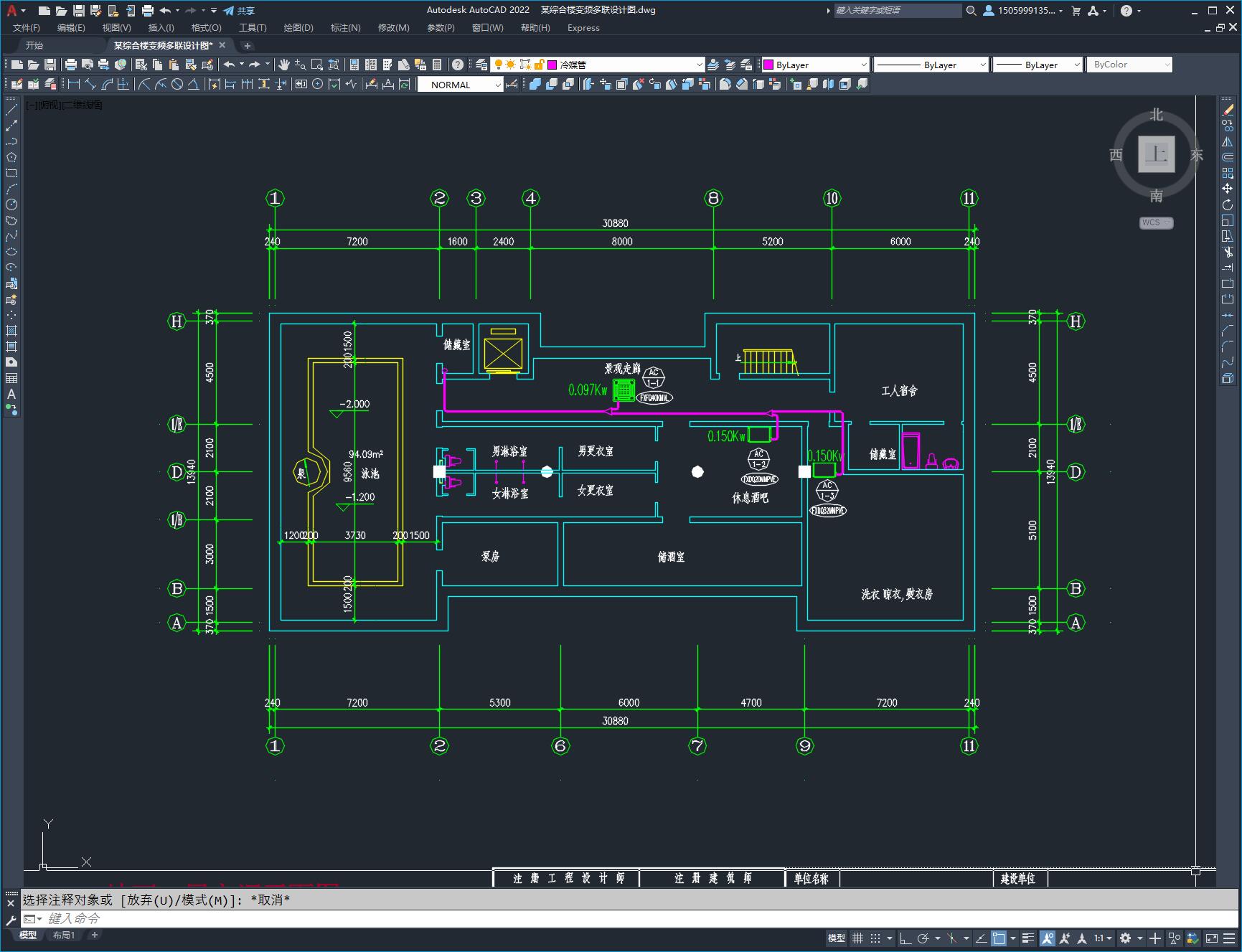This screenshot has width=1242, height=952.
Task: Expand the AutoCAD application menu A button
Action: click(16, 11)
